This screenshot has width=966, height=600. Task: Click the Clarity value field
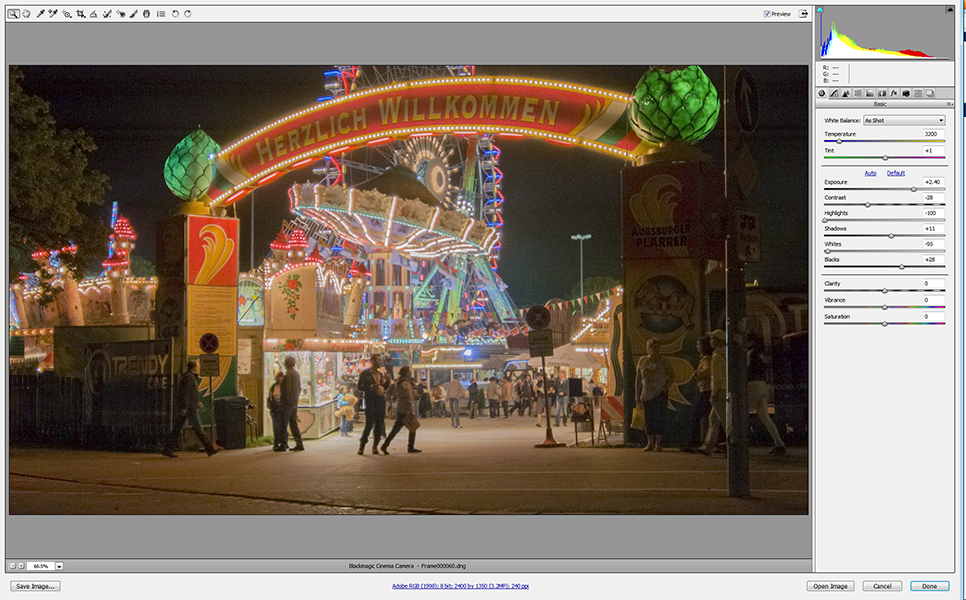(x=933, y=283)
